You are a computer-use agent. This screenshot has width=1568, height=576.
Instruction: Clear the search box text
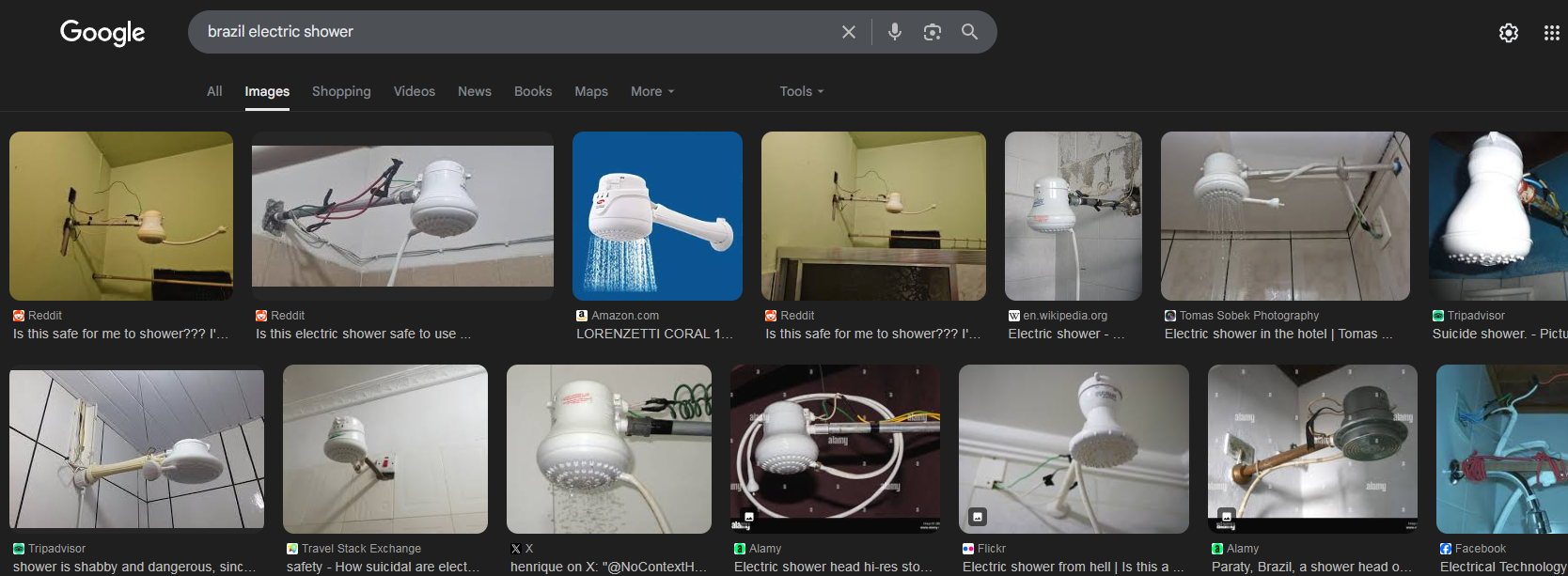(849, 32)
